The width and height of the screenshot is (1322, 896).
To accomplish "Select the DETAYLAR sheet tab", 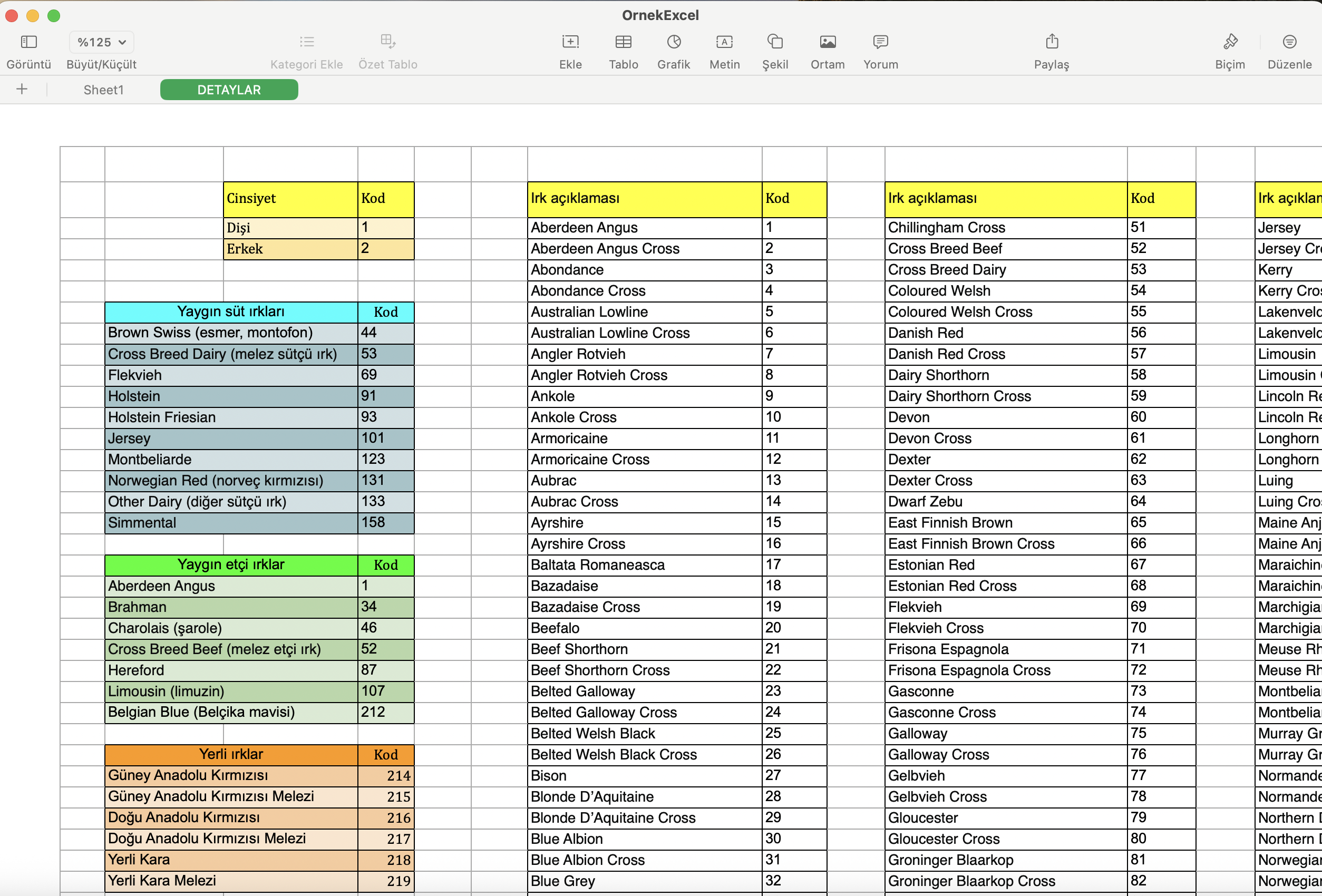I will (229, 90).
